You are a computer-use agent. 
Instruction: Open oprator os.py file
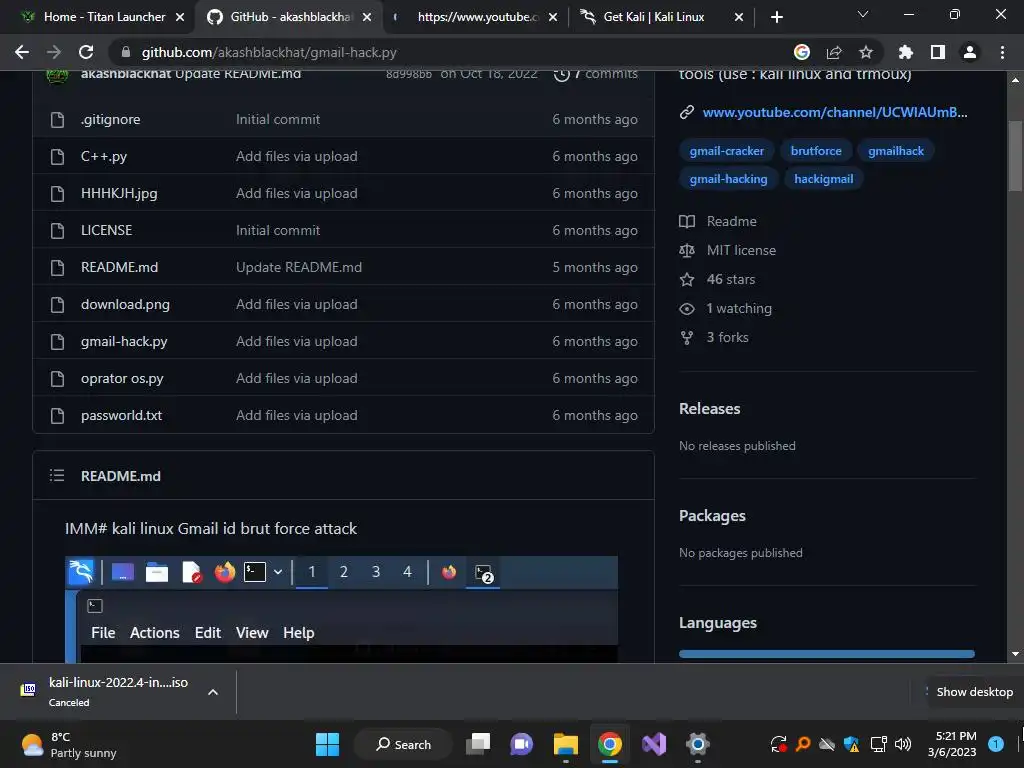click(122, 379)
